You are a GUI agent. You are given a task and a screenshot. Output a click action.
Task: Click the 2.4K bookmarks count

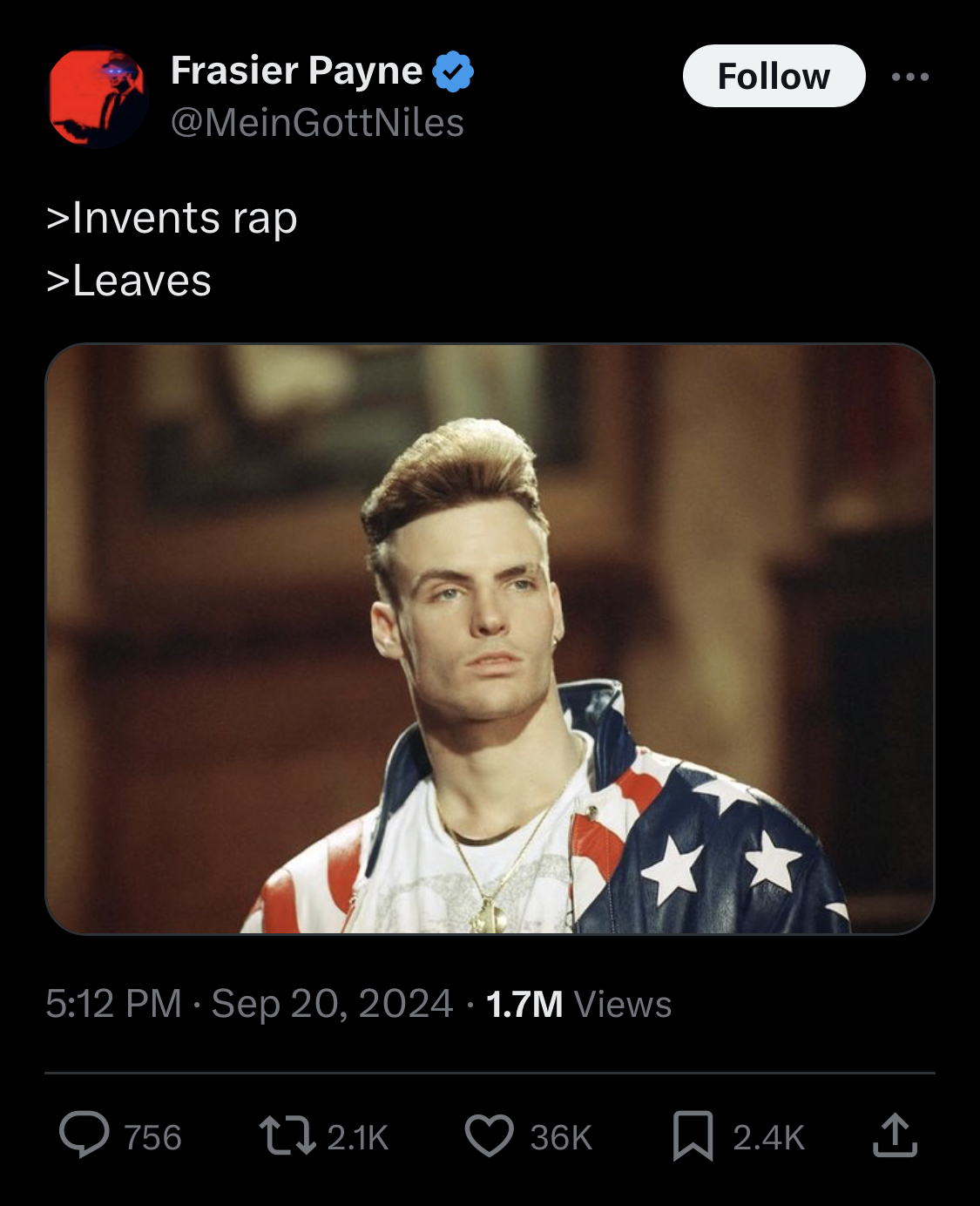coord(767,1138)
